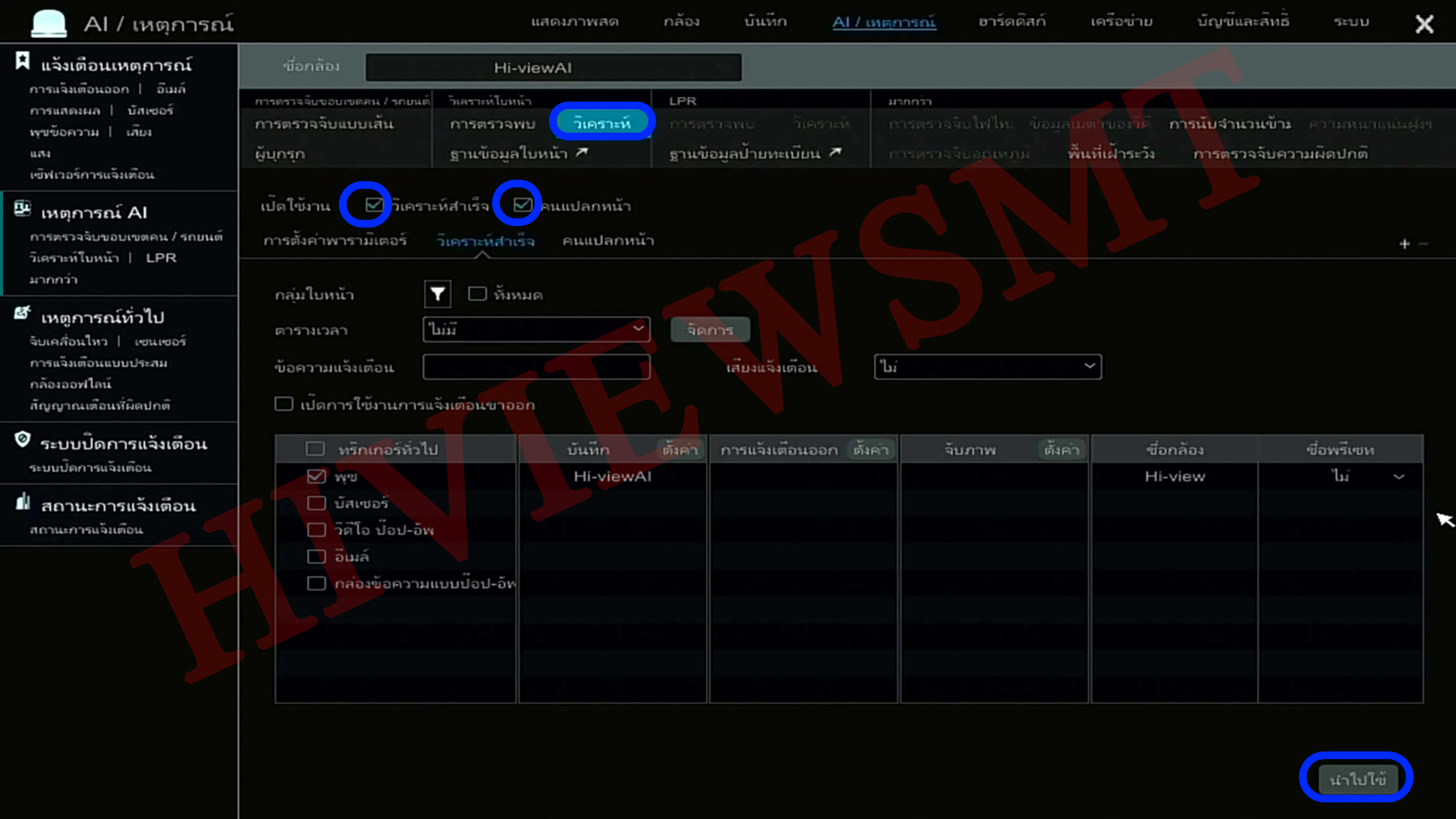Open license plate database link arrow
Screen dimensions: 1456x819
click(x=835, y=152)
